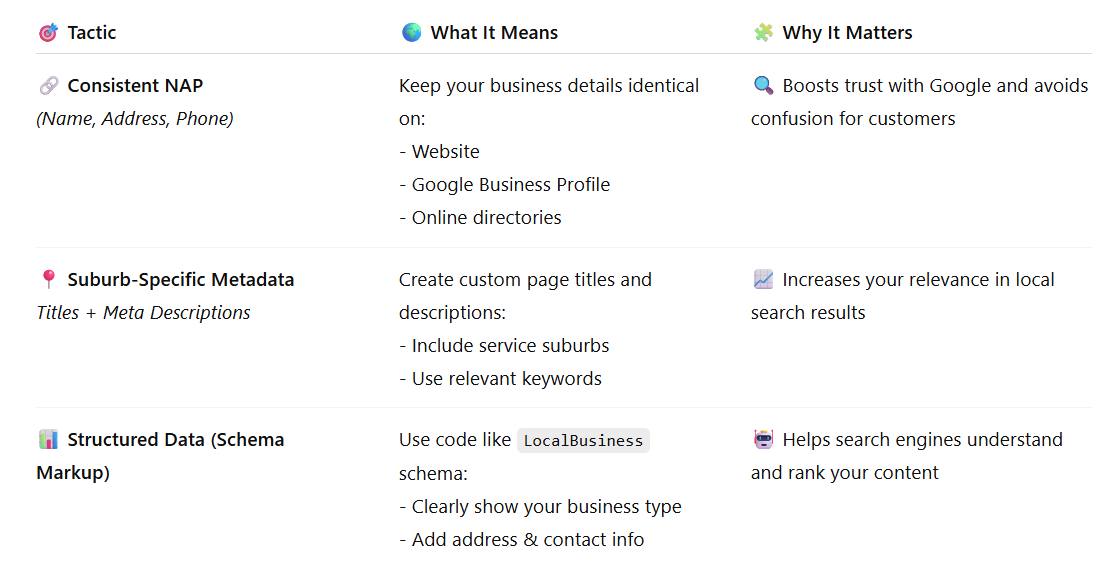Click the italic text Titles + Meta Descriptions
The height and width of the screenshot is (566, 1117).
143,313
